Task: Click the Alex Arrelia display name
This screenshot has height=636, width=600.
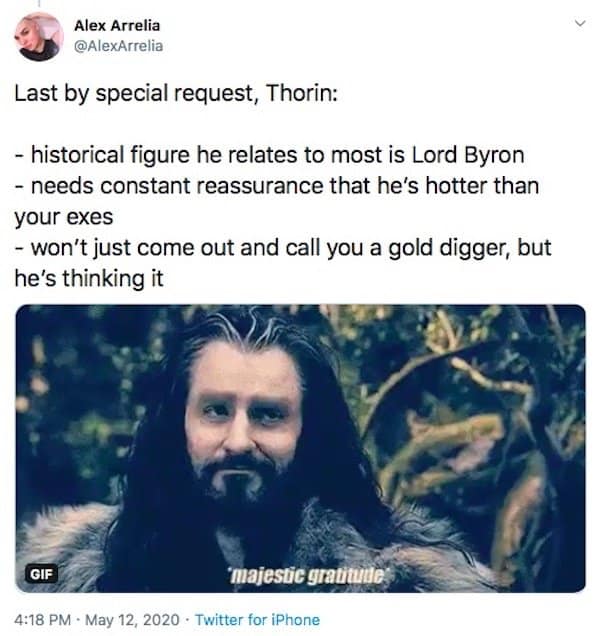Action: [117, 26]
